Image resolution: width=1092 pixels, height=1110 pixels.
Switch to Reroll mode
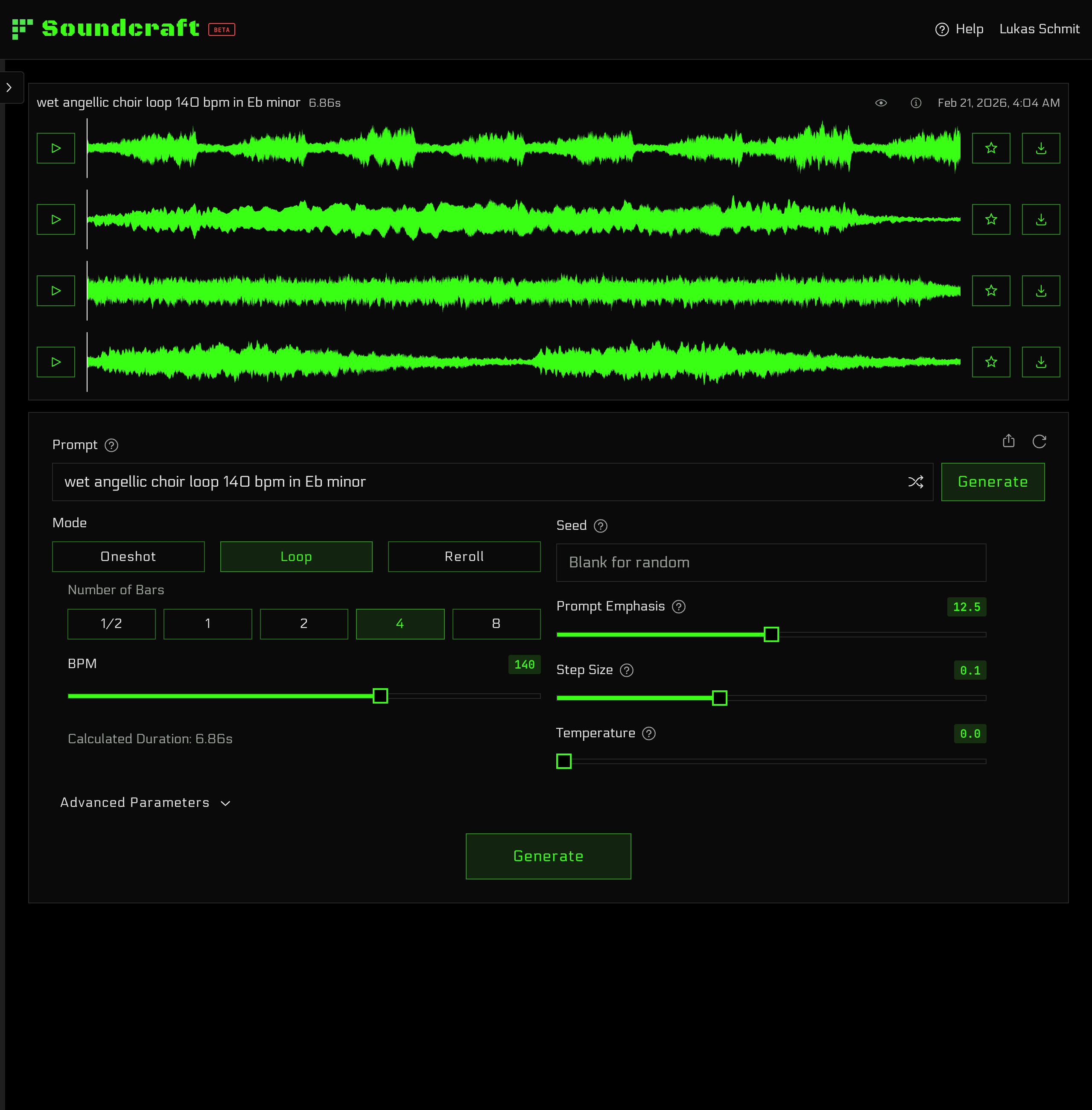pos(464,556)
